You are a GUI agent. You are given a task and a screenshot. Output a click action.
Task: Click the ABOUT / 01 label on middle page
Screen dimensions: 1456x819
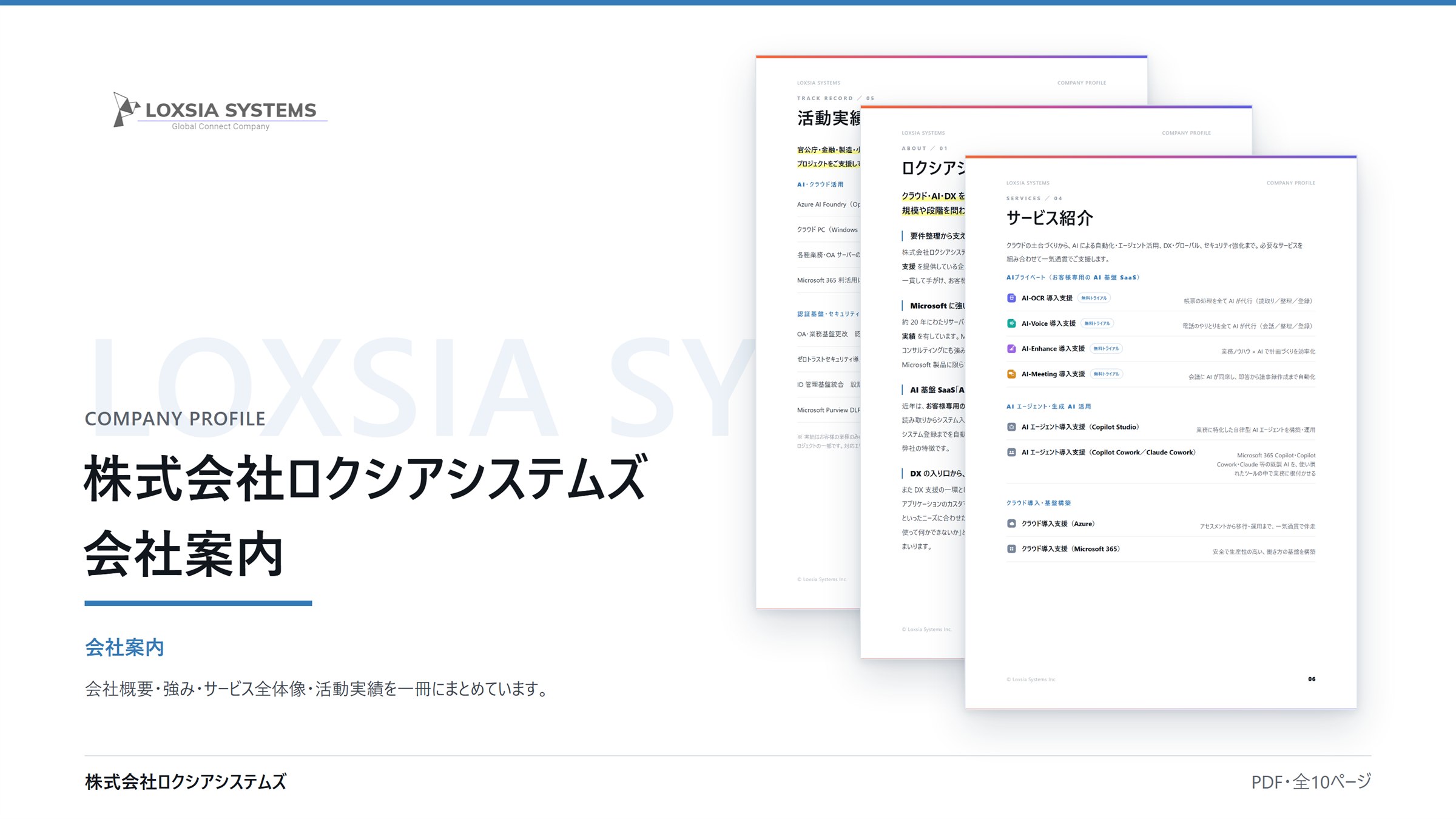pos(924,149)
